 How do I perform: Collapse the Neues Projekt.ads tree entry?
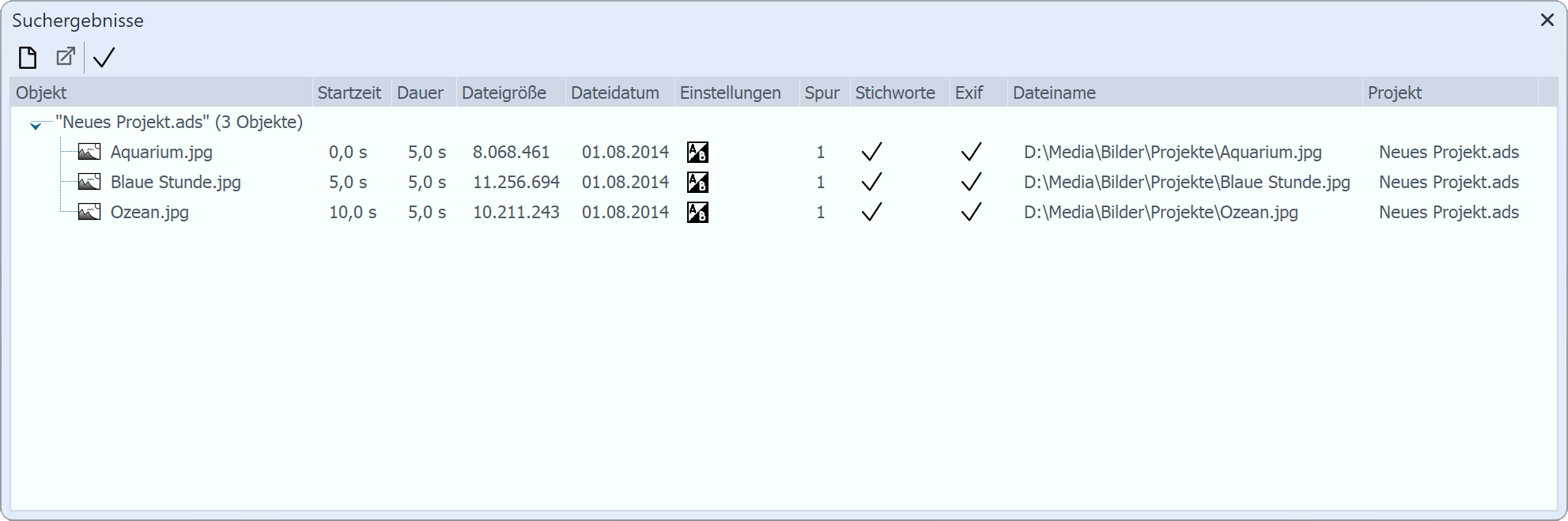point(36,123)
